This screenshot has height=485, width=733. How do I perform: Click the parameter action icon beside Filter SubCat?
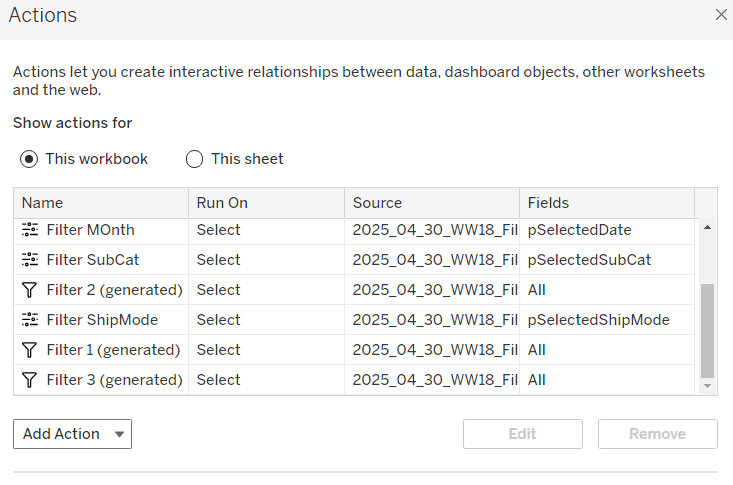29,260
